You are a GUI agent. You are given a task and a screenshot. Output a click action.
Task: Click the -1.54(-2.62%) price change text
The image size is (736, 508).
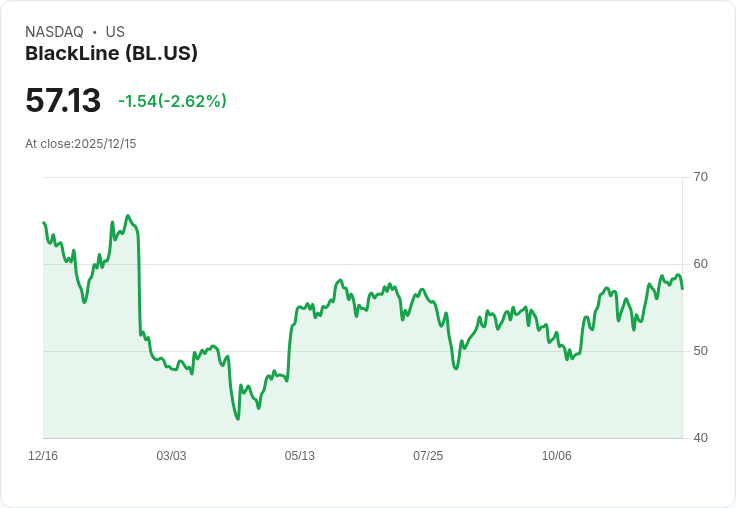click(x=172, y=101)
